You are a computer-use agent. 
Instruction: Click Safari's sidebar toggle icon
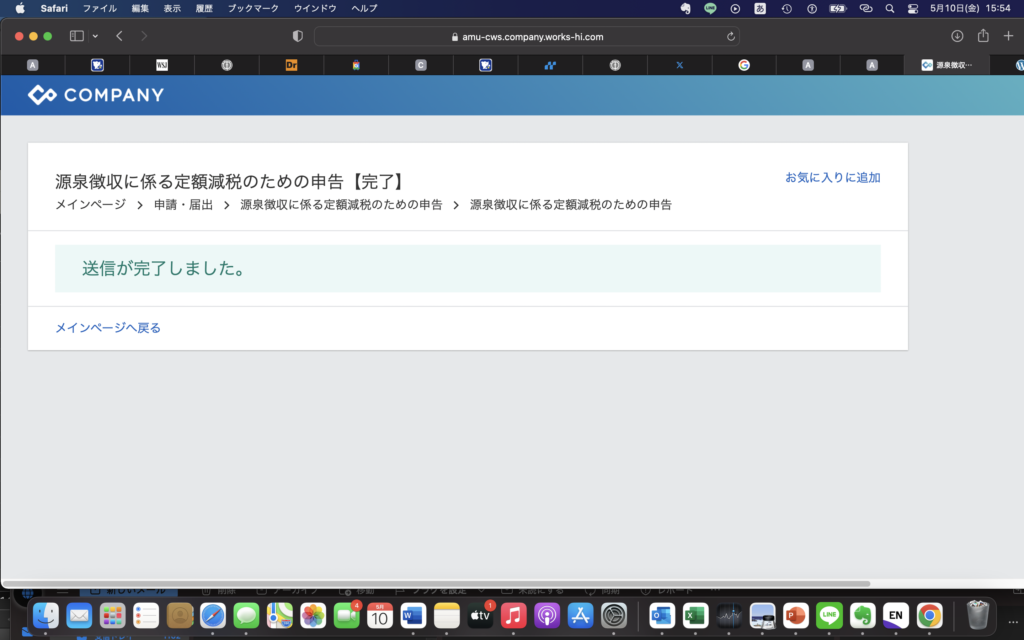click(x=76, y=36)
